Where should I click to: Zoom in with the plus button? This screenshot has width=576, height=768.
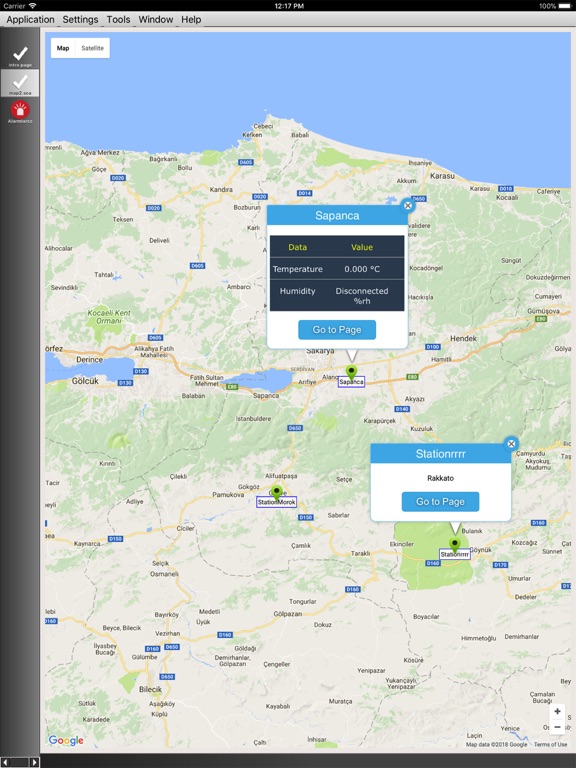557,711
